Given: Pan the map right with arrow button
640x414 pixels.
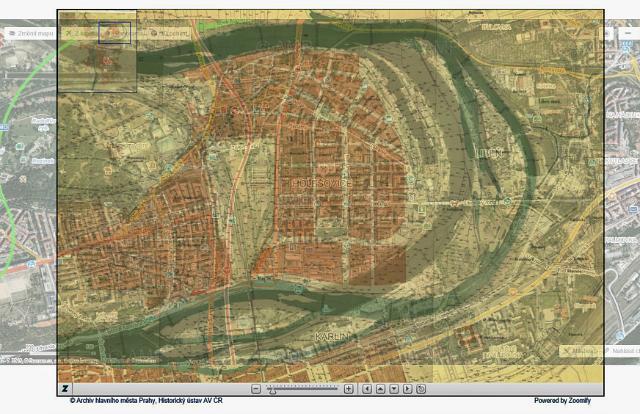Looking at the screenshot, I should (x=407, y=389).
